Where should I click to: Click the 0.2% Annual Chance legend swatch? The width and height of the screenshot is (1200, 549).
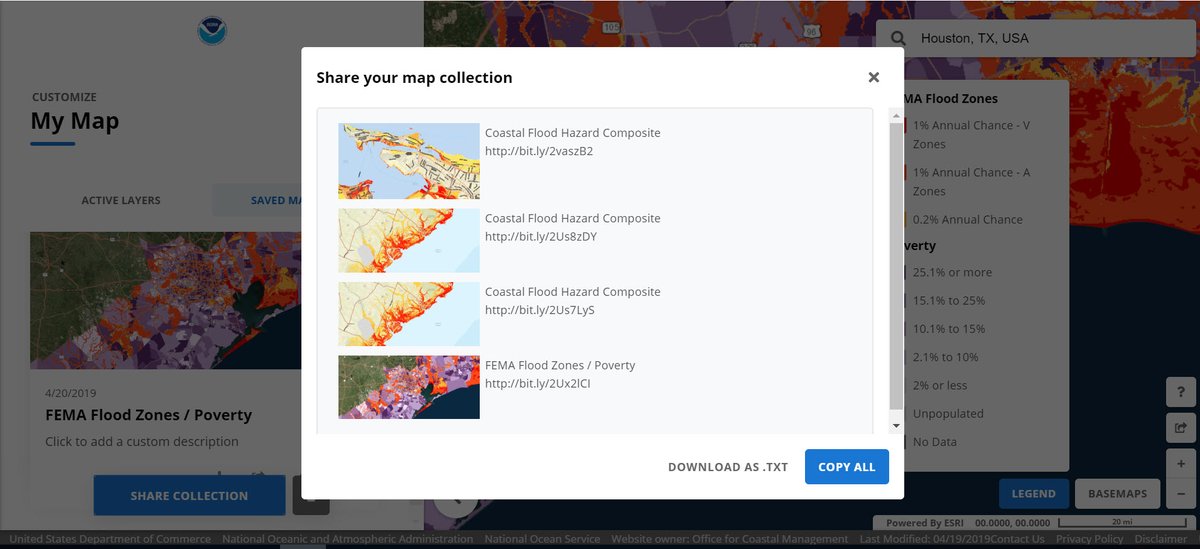pos(906,219)
